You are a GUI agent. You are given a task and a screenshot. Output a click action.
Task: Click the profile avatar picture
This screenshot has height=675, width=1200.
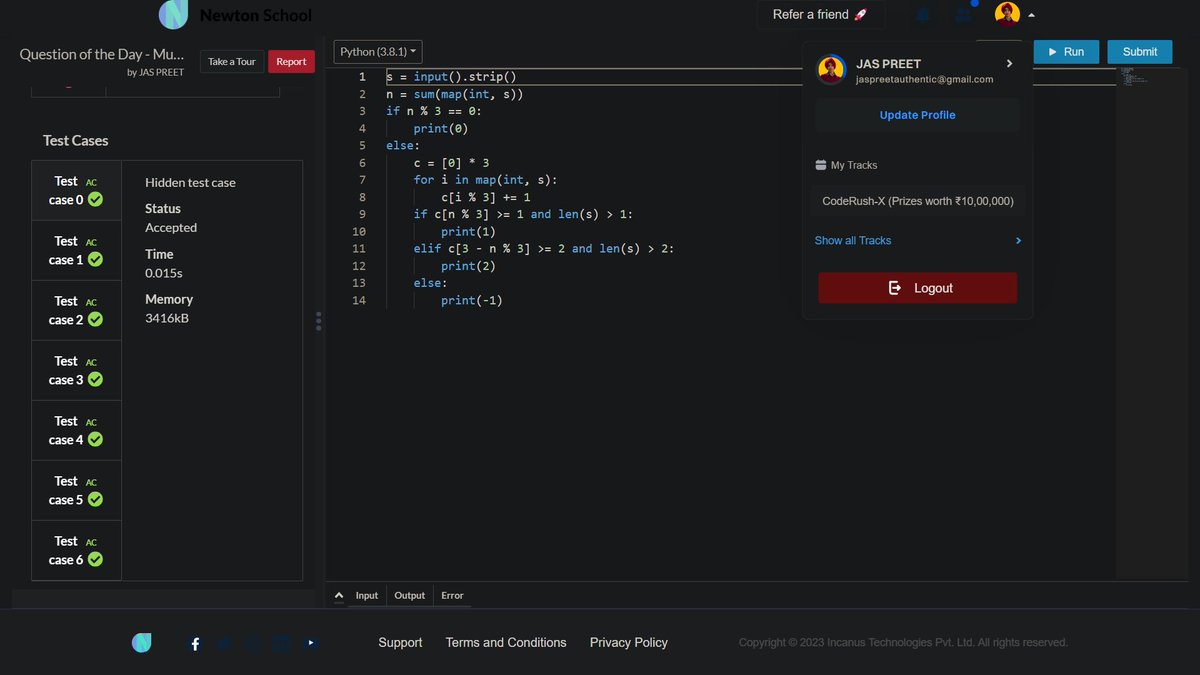(x=1006, y=13)
